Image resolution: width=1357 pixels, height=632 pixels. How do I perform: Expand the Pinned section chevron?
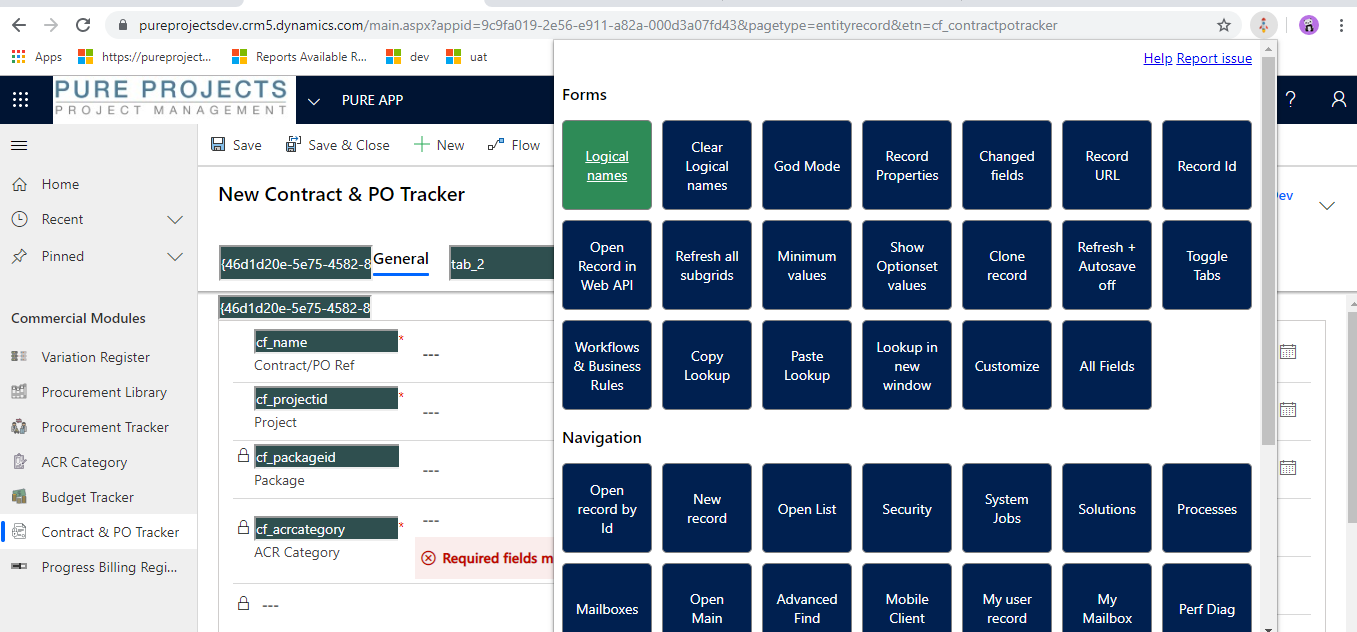pyautogui.click(x=175, y=256)
